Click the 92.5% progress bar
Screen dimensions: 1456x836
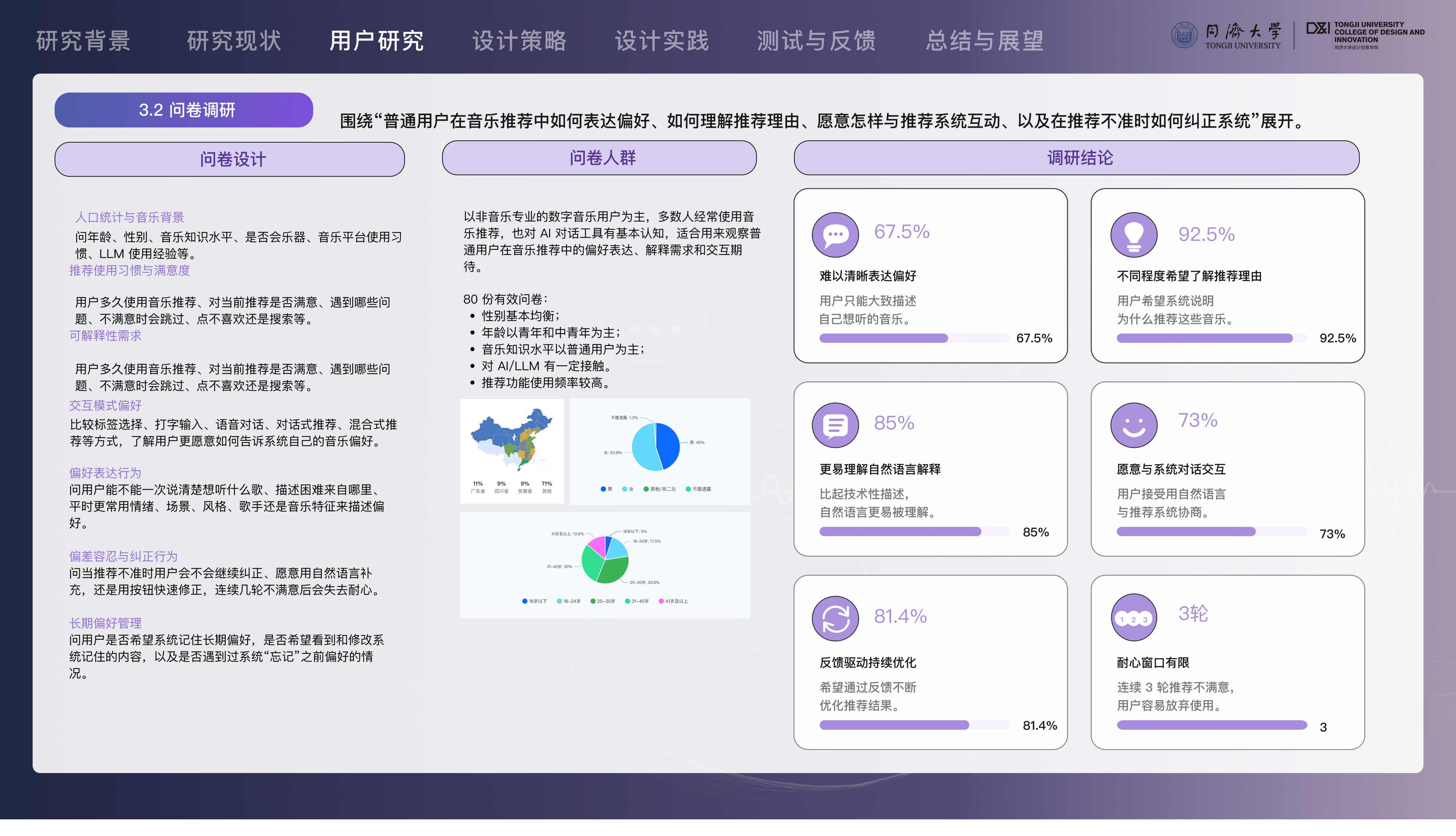1212,338
